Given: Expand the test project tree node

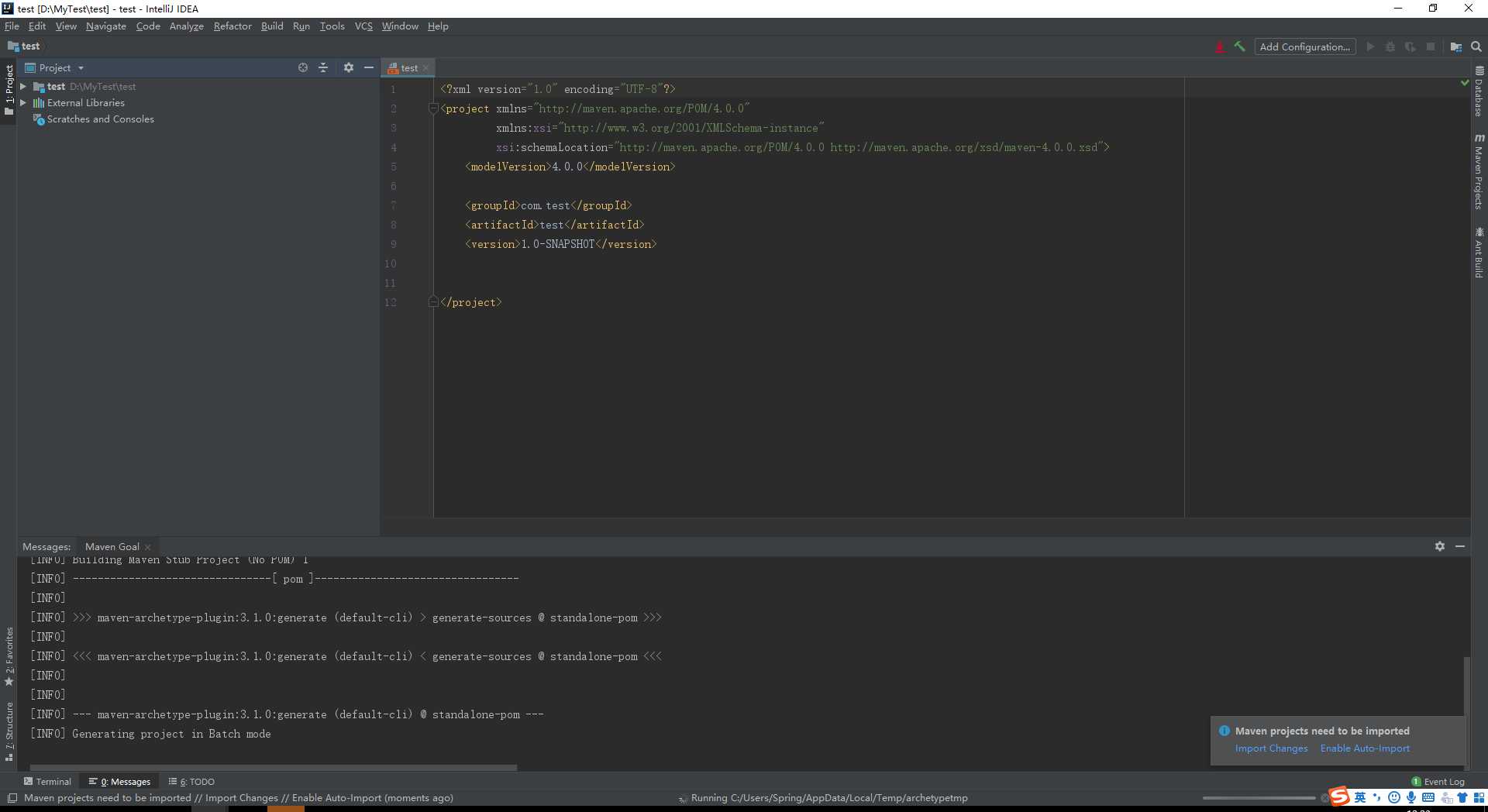Looking at the screenshot, I should [x=23, y=87].
